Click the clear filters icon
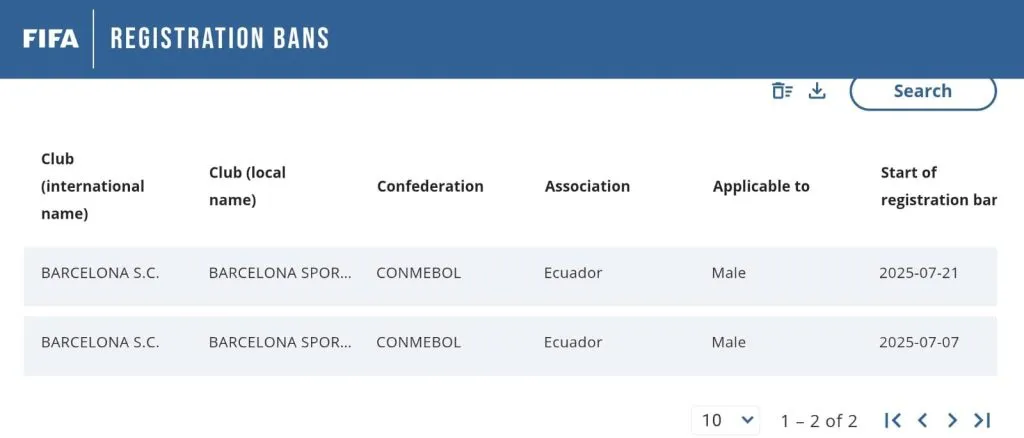The width and height of the screenshot is (1024, 438). tap(782, 91)
